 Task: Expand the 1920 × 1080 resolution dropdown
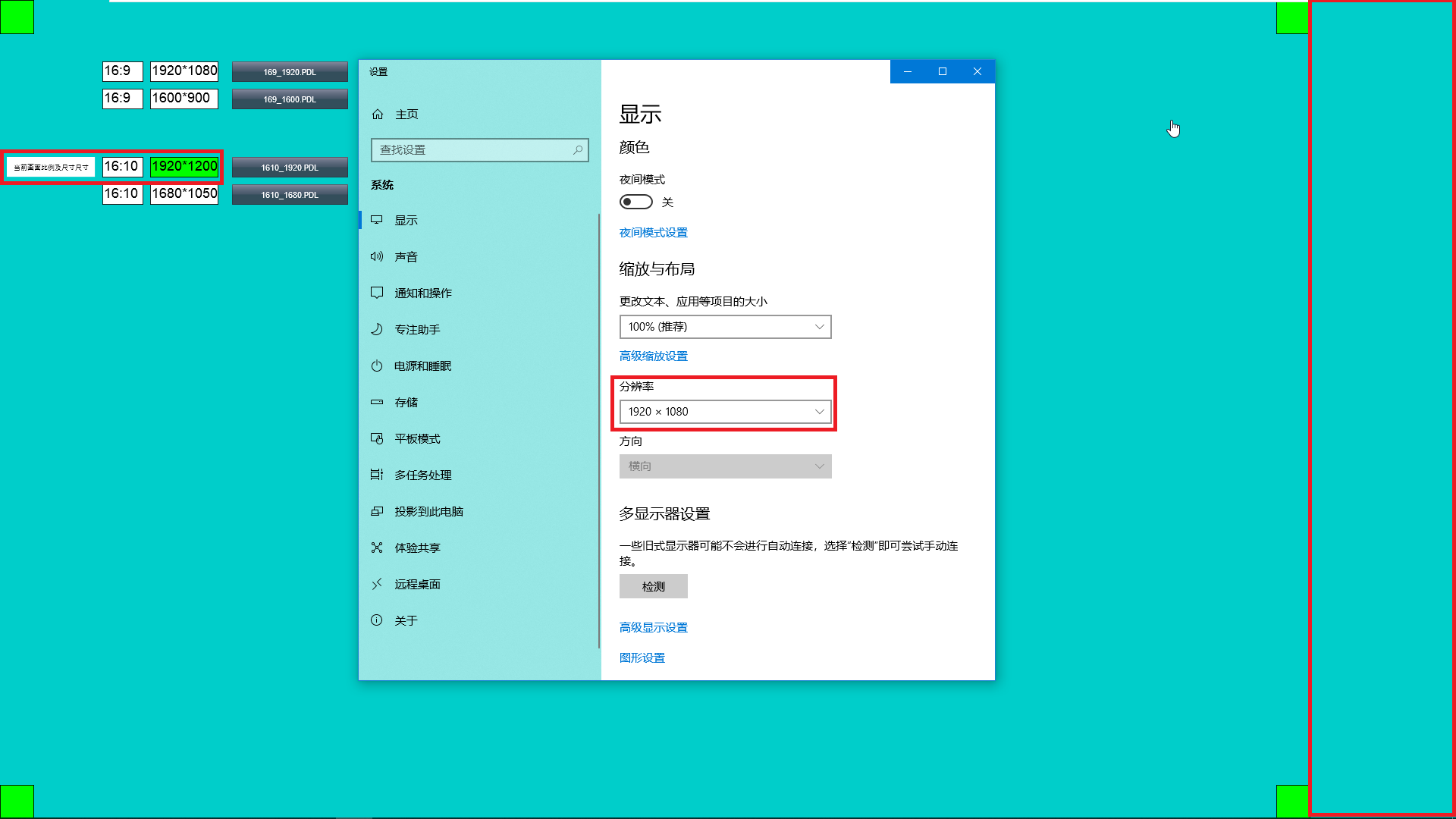point(725,412)
